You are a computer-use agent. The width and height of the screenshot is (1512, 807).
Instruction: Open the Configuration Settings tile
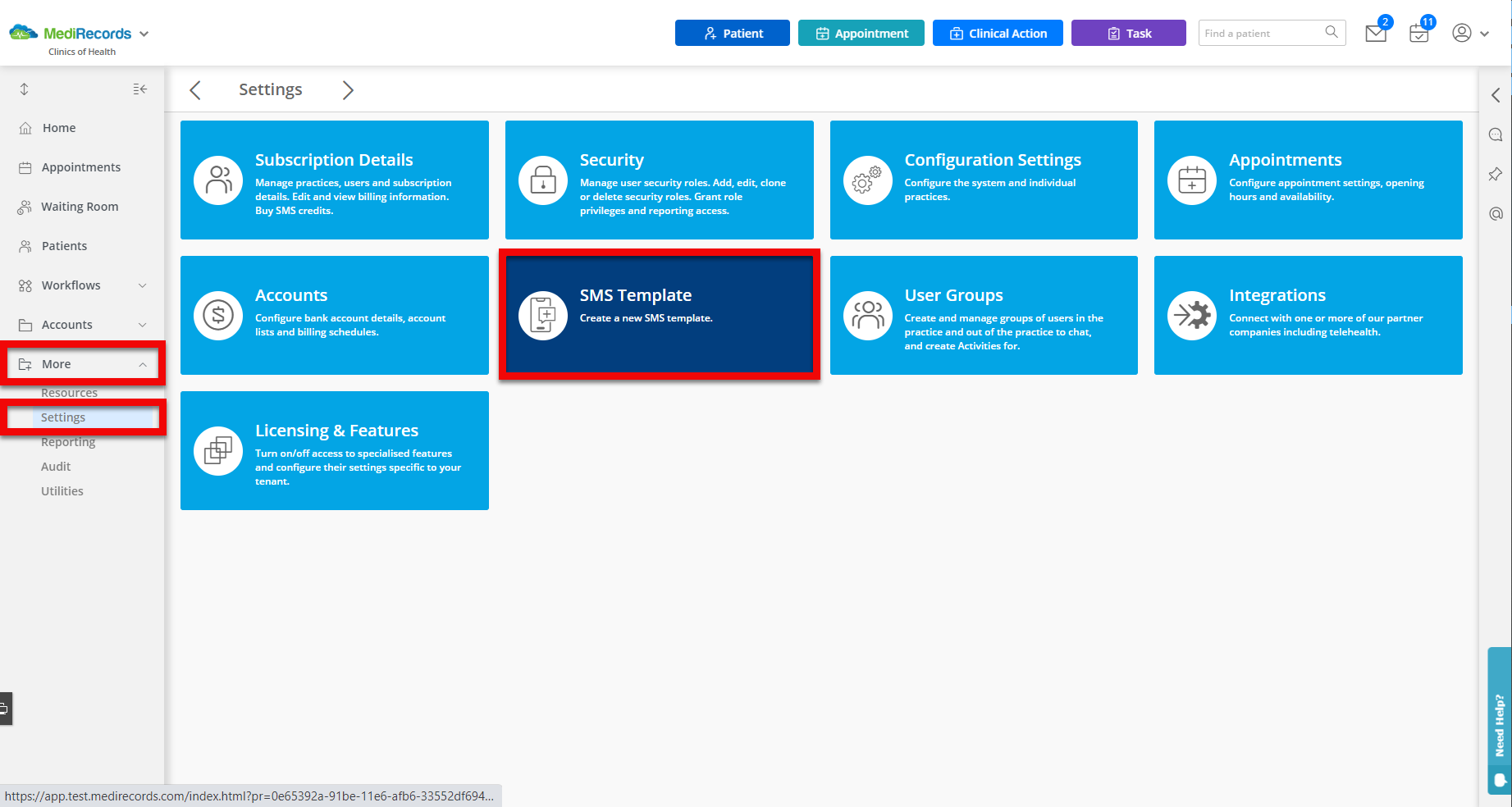(984, 180)
